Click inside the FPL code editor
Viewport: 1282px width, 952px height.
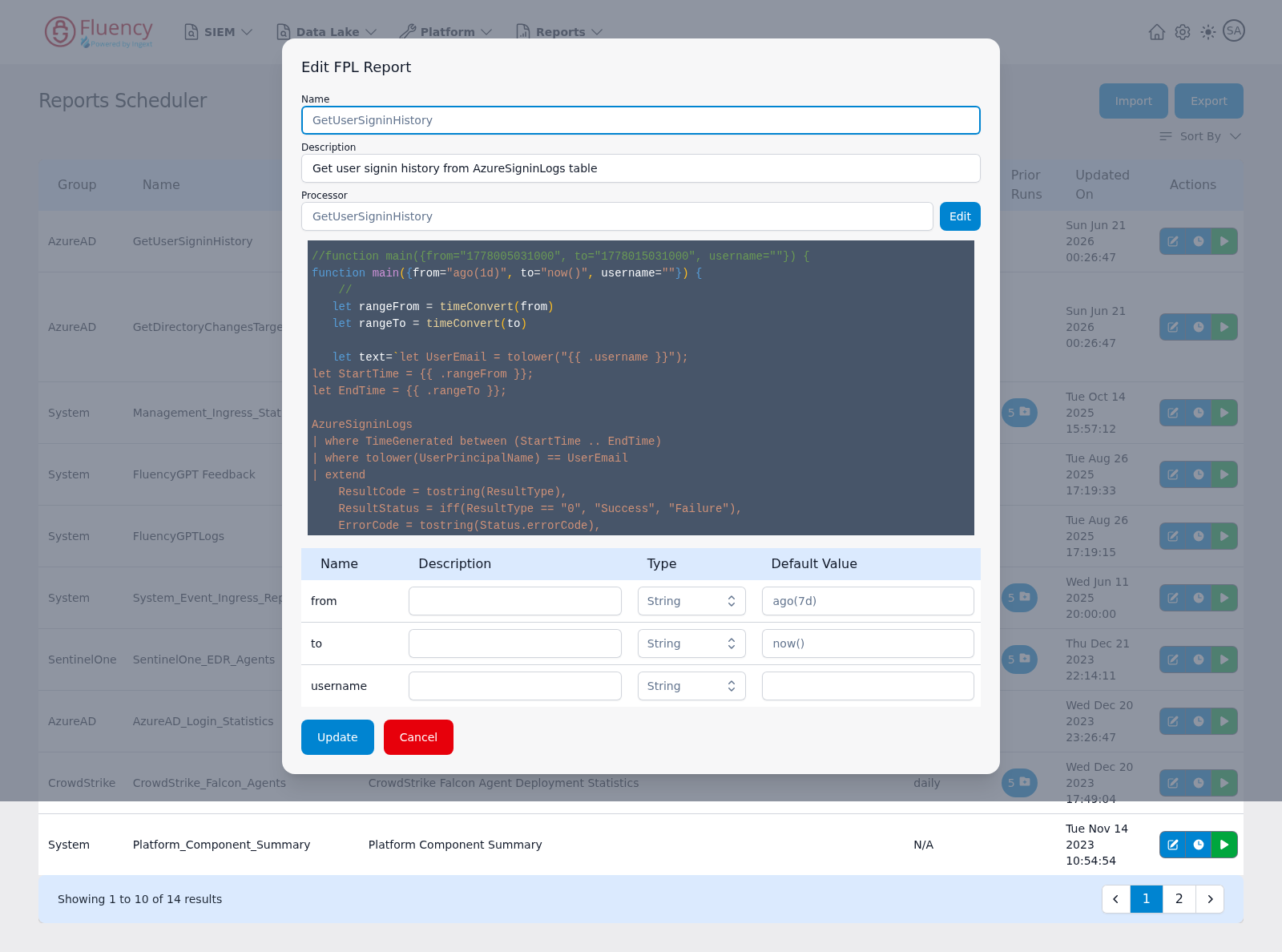point(641,388)
